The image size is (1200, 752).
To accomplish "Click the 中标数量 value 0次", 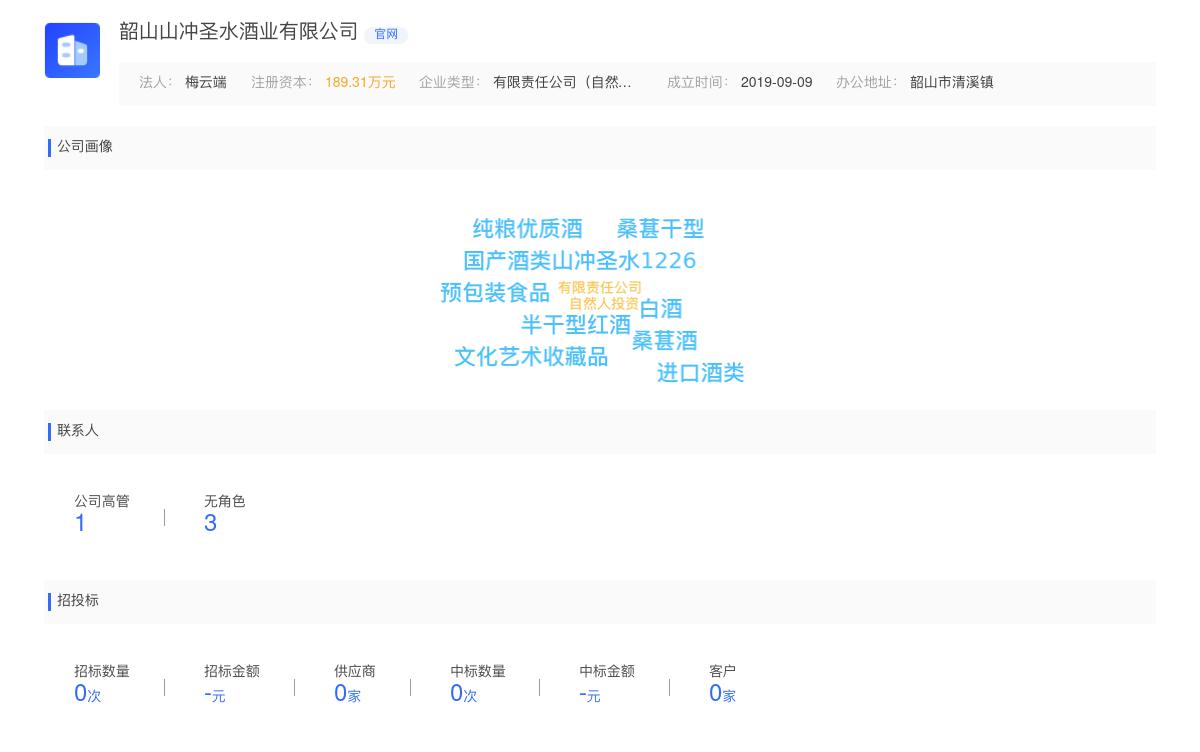I will [x=463, y=694].
